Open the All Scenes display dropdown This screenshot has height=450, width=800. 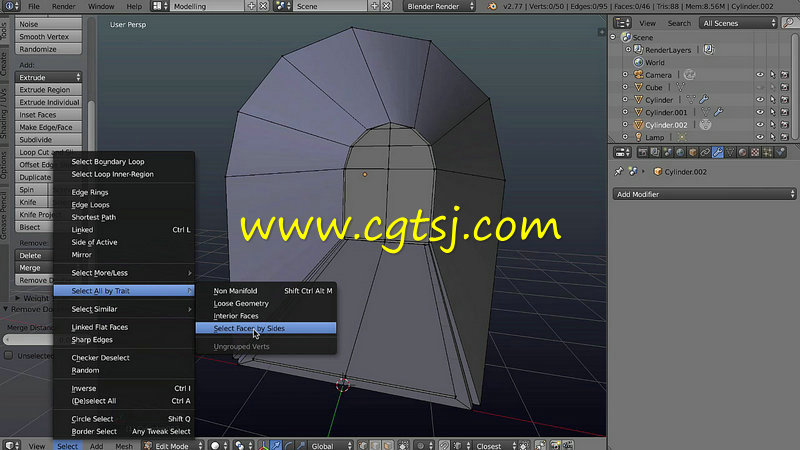click(x=738, y=22)
